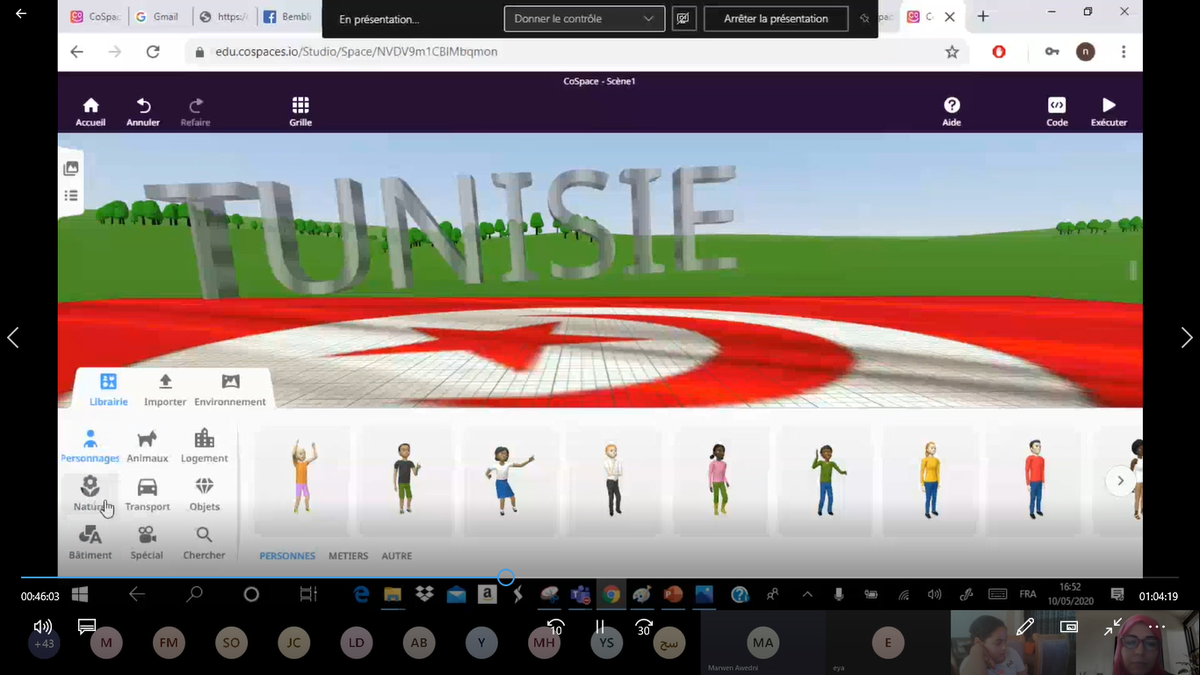Exit full screen in player
The height and width of the screenshot is (675, 1200).
1113,627
